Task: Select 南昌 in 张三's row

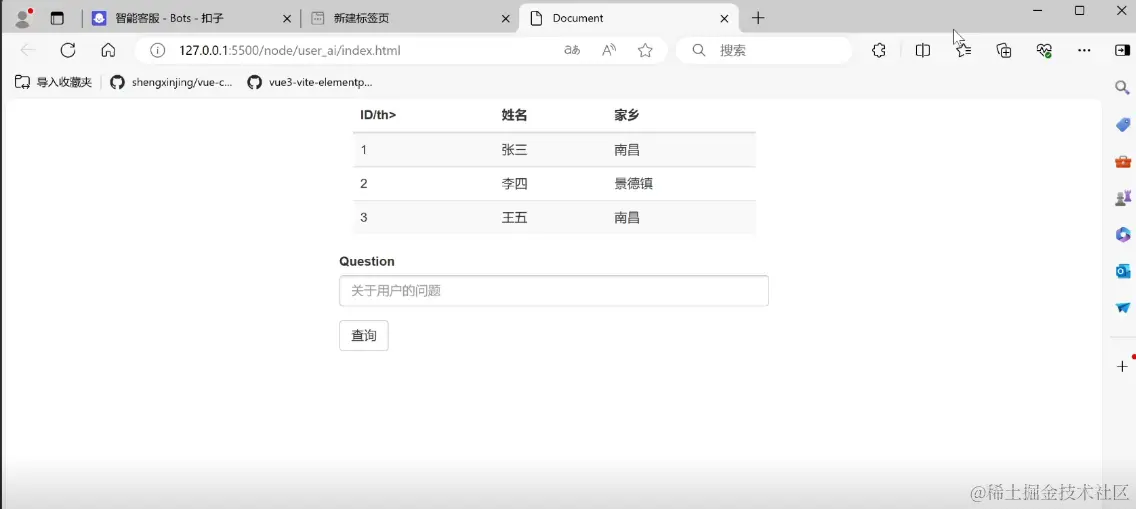Action: (627, 150)
